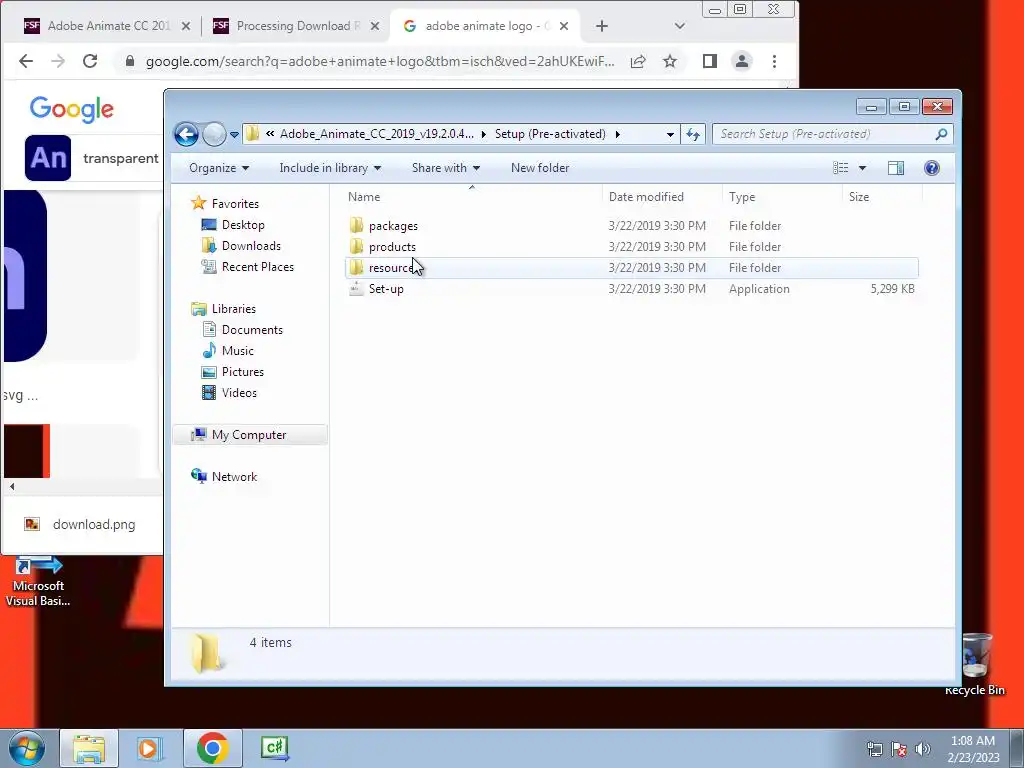Click the New folder button
1024x768 pixels.
(539, 168)
